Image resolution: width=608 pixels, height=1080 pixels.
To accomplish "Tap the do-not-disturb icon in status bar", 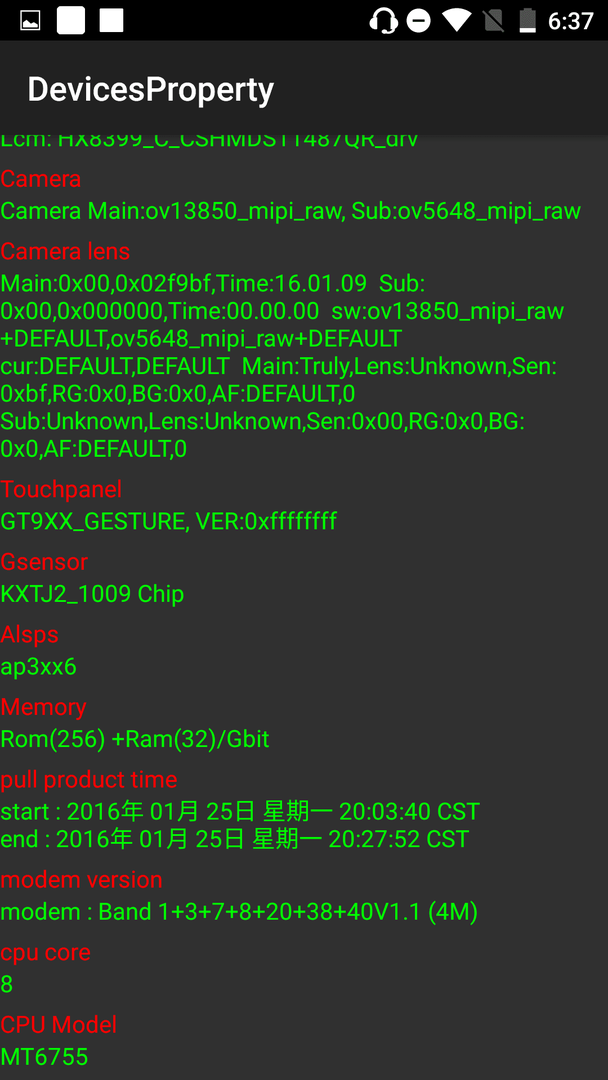I will click(x=418, y=21).
